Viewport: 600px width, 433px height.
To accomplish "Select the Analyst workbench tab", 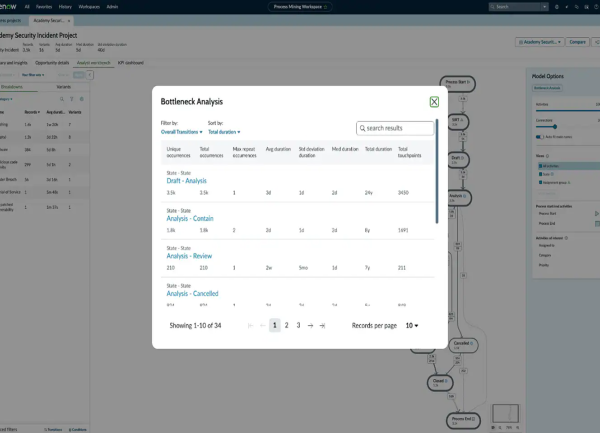I will click(93, 63).
